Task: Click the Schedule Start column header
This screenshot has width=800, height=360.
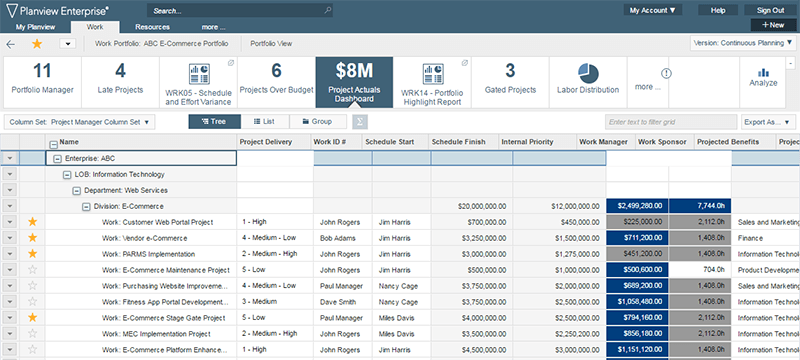Action: click(395, 142)
